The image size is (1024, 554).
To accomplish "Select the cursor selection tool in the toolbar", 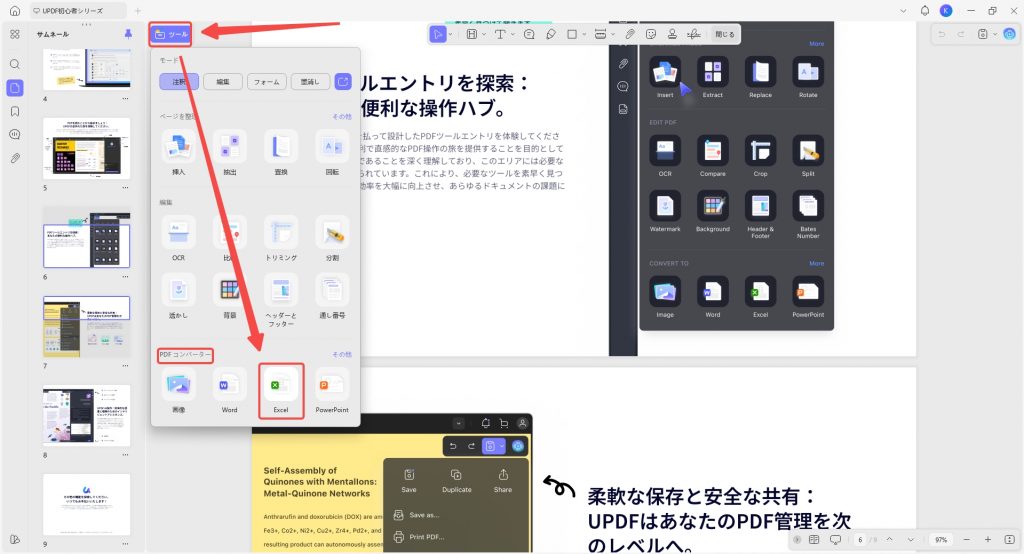I will (438, 34).
